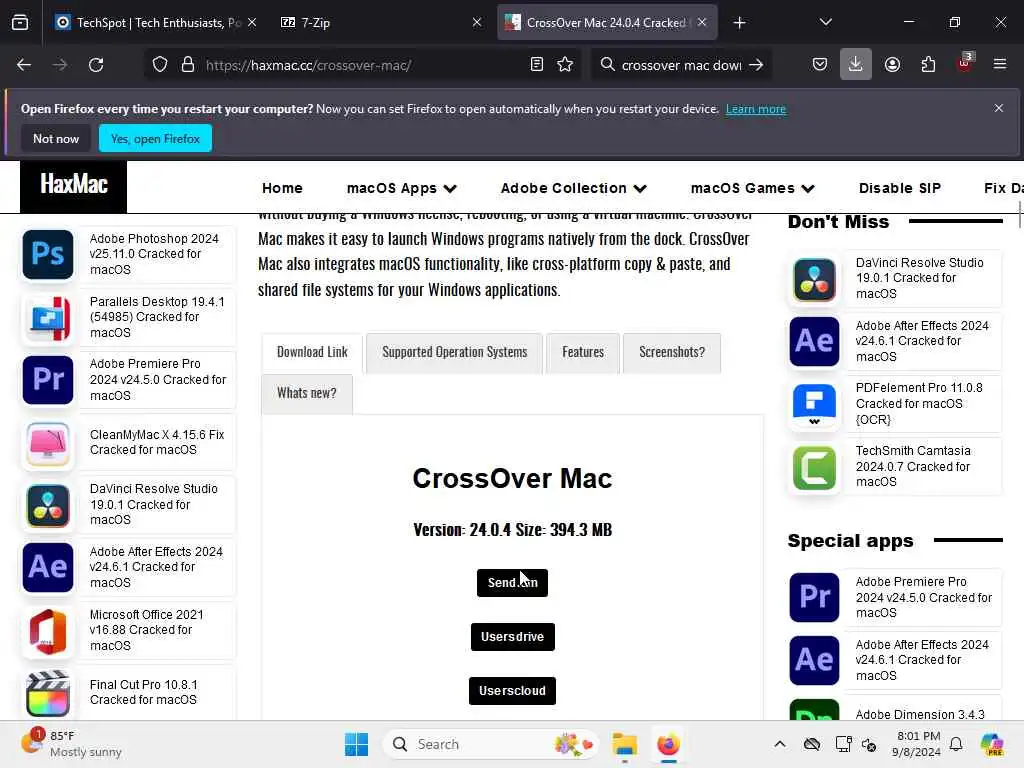
Task: Click the search magnifier icon in search box
Action: [x=607, y=65]
